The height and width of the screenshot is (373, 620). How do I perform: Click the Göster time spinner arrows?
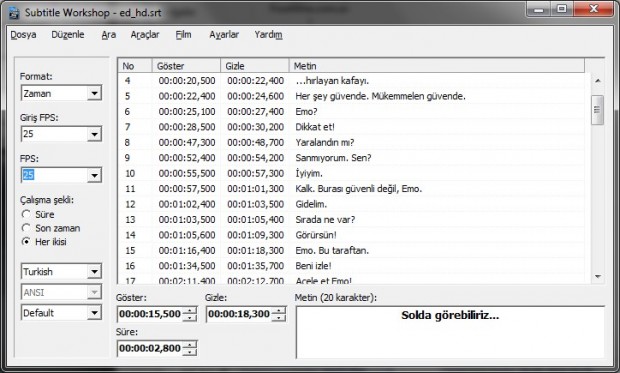(190, 314)
